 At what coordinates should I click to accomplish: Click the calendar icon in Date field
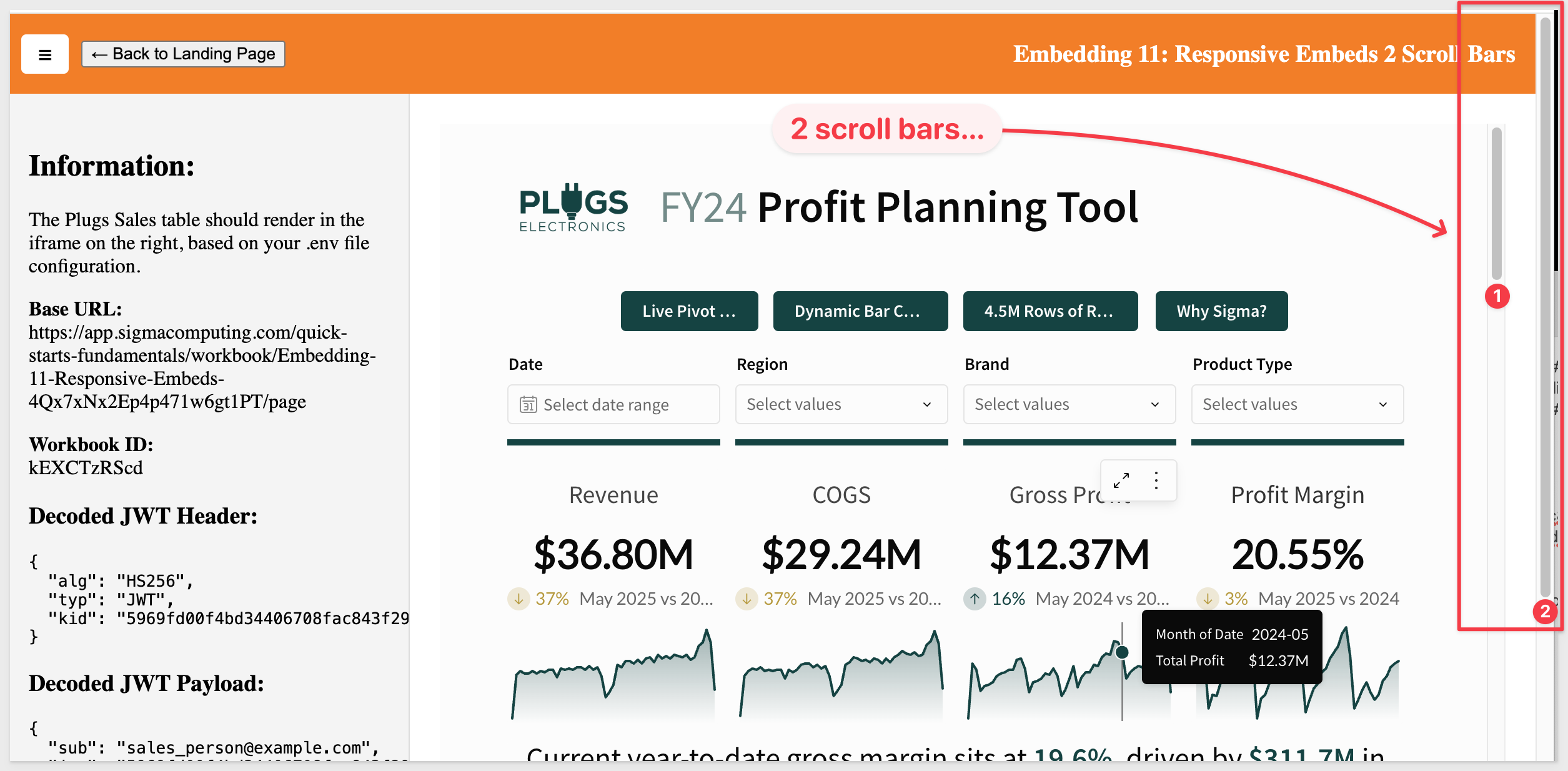tap(528, 405)
